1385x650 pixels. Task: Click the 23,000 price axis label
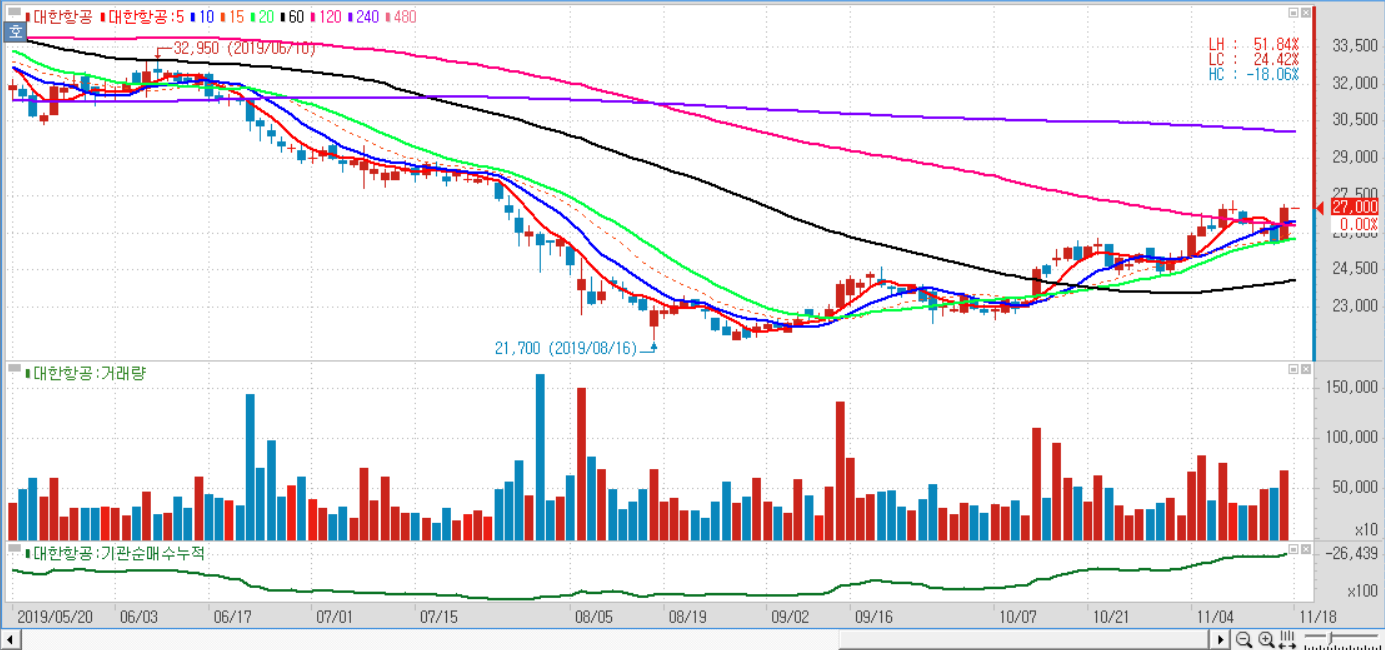tap(1354, 305)
